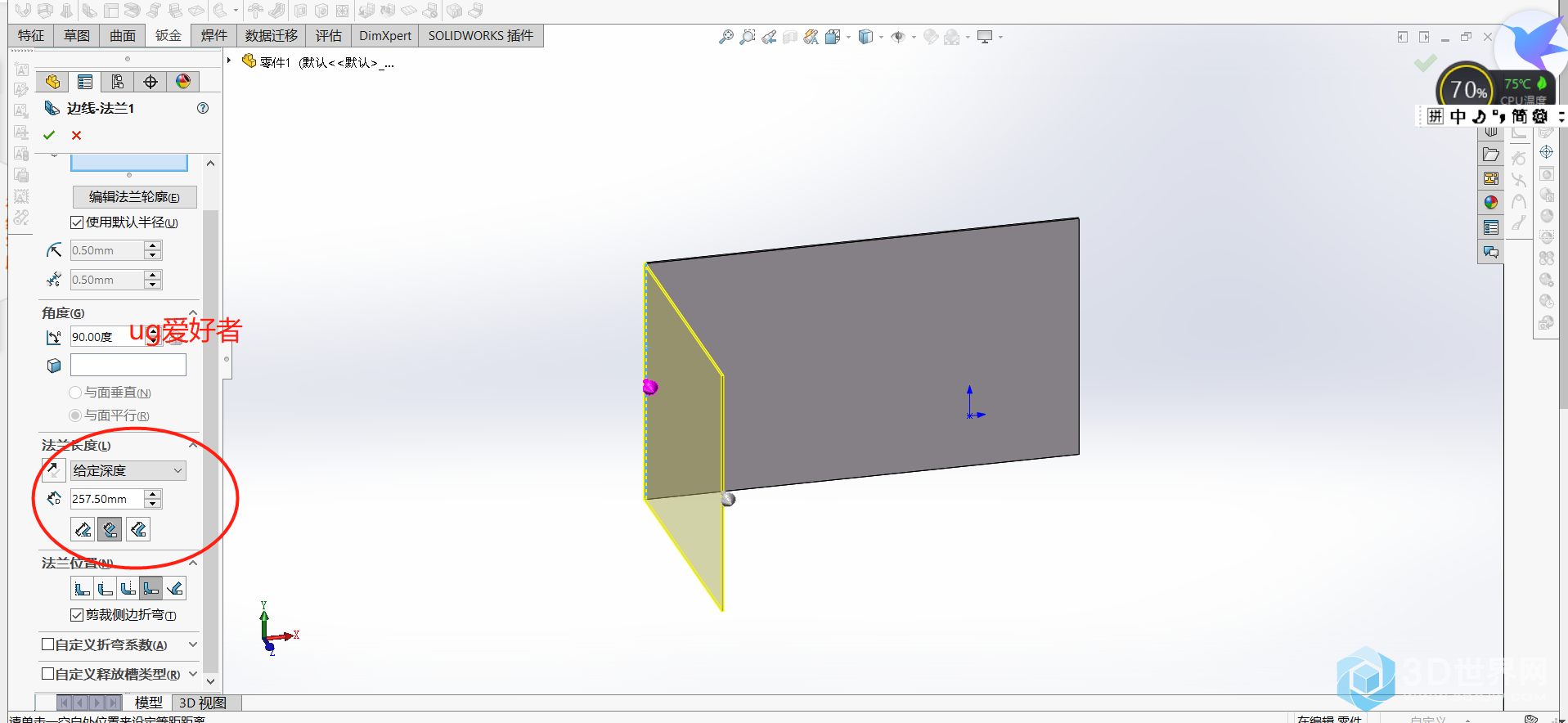Click PropertyManager vertical scrollbar down arrow
This screenshot has height=723, width=1568.
pos(210,681)
